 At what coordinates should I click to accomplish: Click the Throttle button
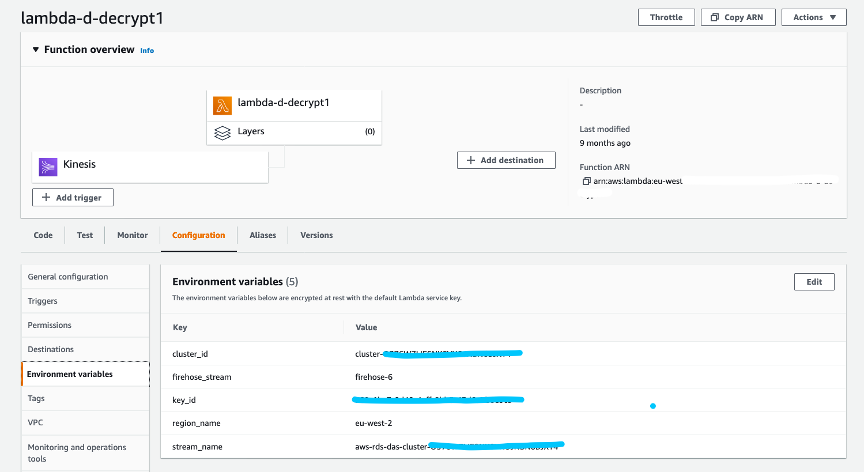(666, 17)
